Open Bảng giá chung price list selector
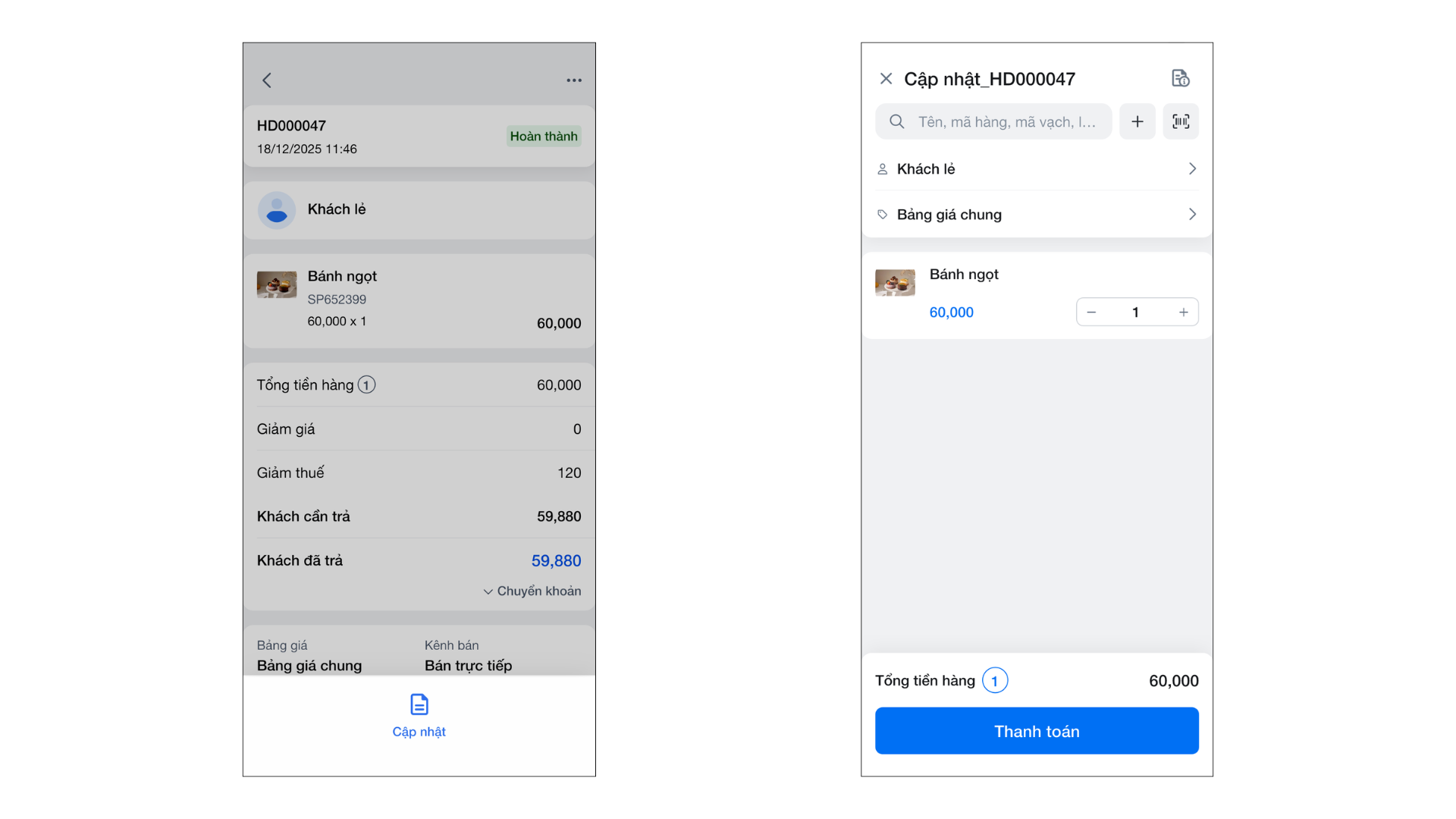Screen dimensions: 1456x819 coord(1037,215)
